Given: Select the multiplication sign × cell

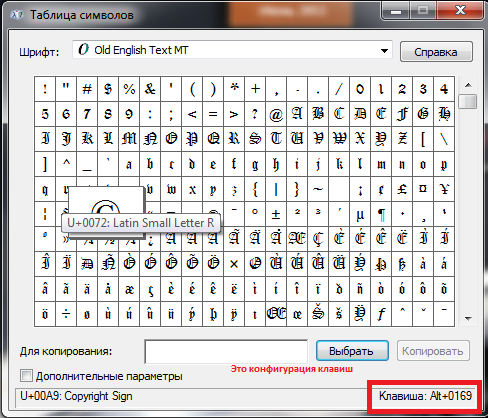Looking at the screenshot, I should pos(234,264).
